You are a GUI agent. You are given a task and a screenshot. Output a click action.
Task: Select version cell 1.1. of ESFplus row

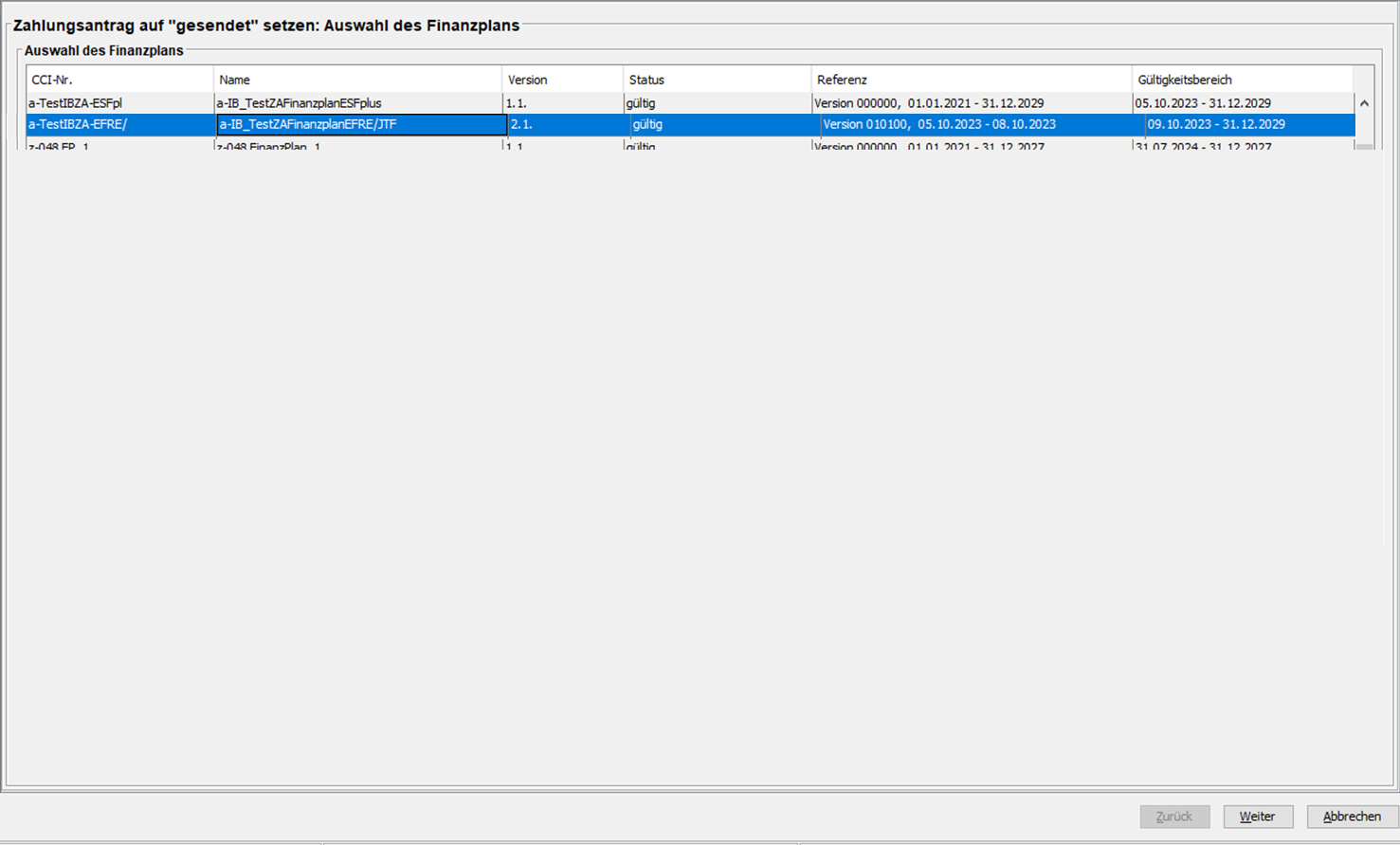tap(563, 103)
